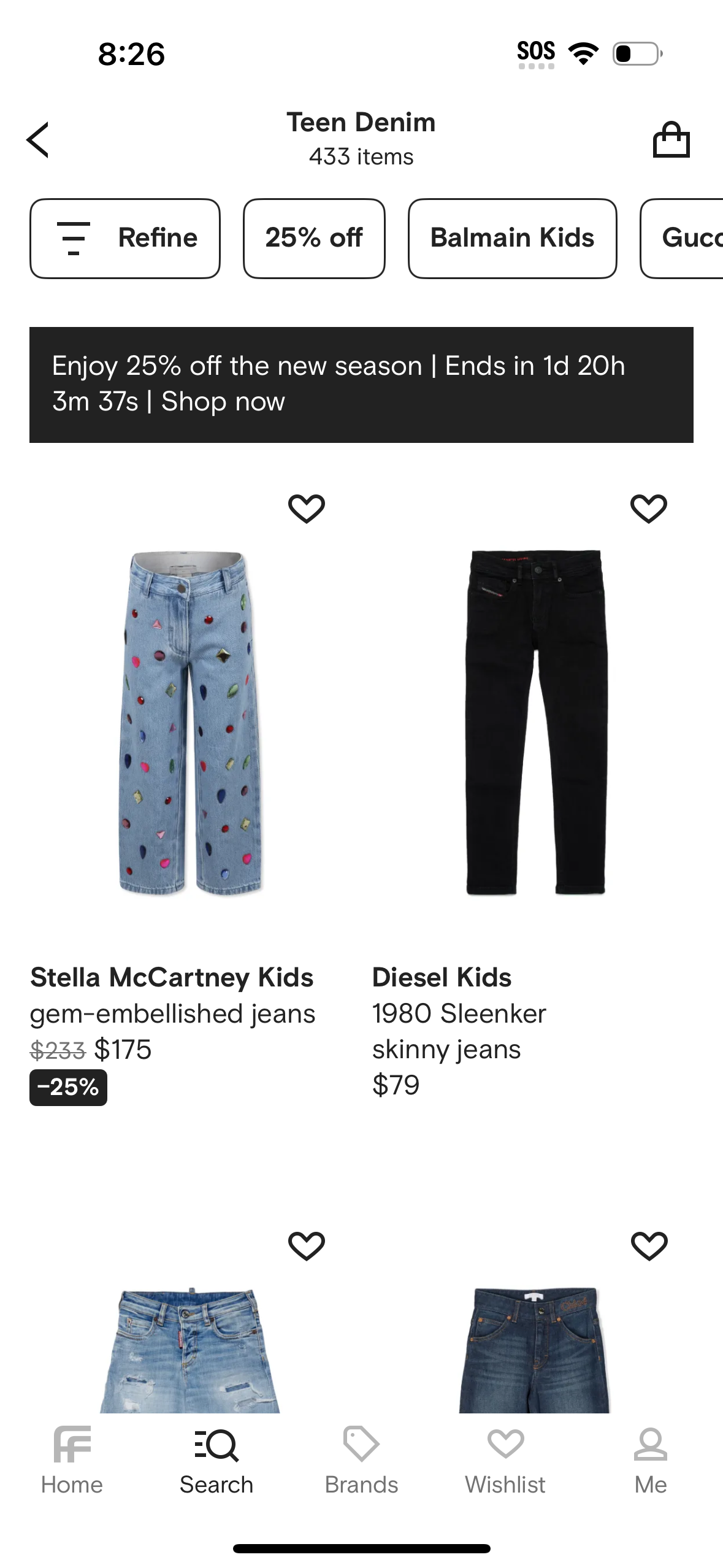Open the Wishlist tab
Image resolution: width=723 pixels, height=1568 pixels.
(x=505, y=1460)
